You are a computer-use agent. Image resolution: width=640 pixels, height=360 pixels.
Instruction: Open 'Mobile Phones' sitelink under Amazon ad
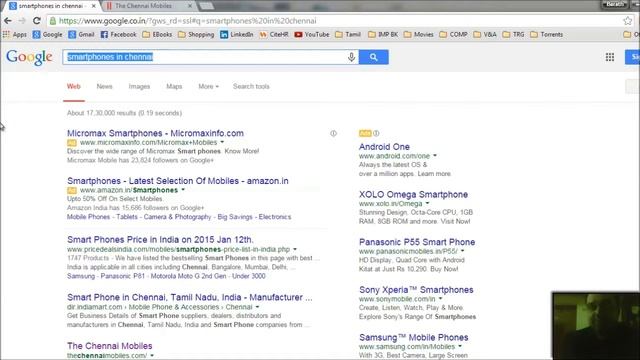click(89, 217)
